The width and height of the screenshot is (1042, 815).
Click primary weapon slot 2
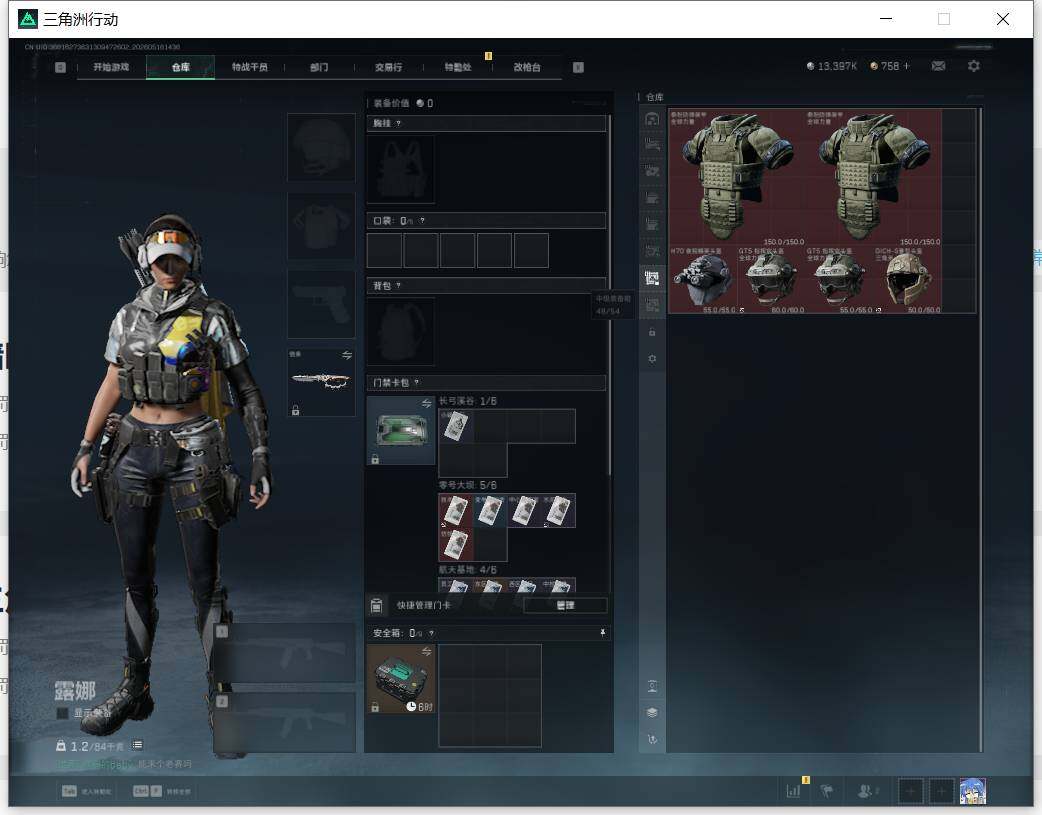point(285,723)
